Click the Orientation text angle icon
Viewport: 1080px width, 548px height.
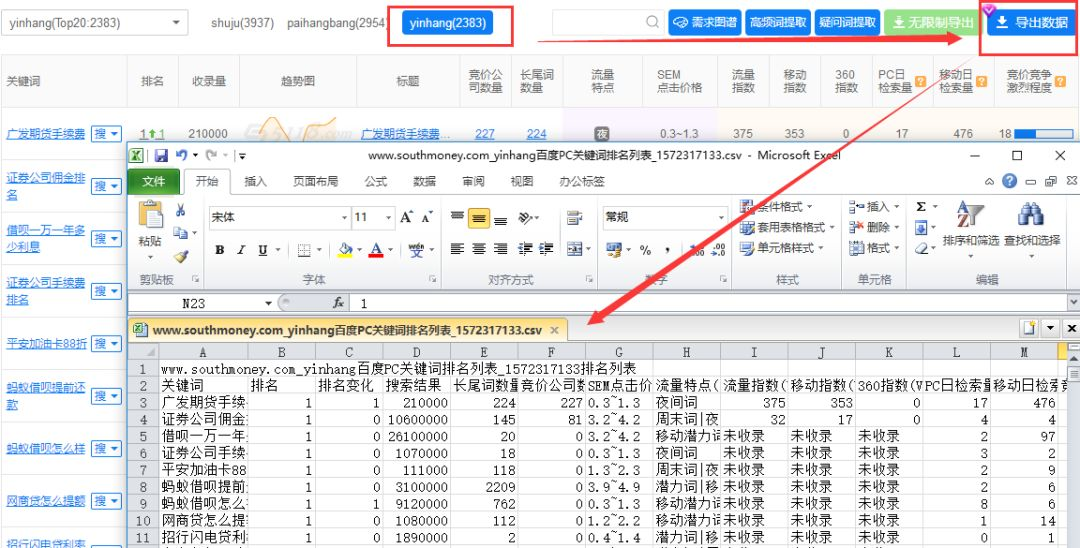point(525,218)
